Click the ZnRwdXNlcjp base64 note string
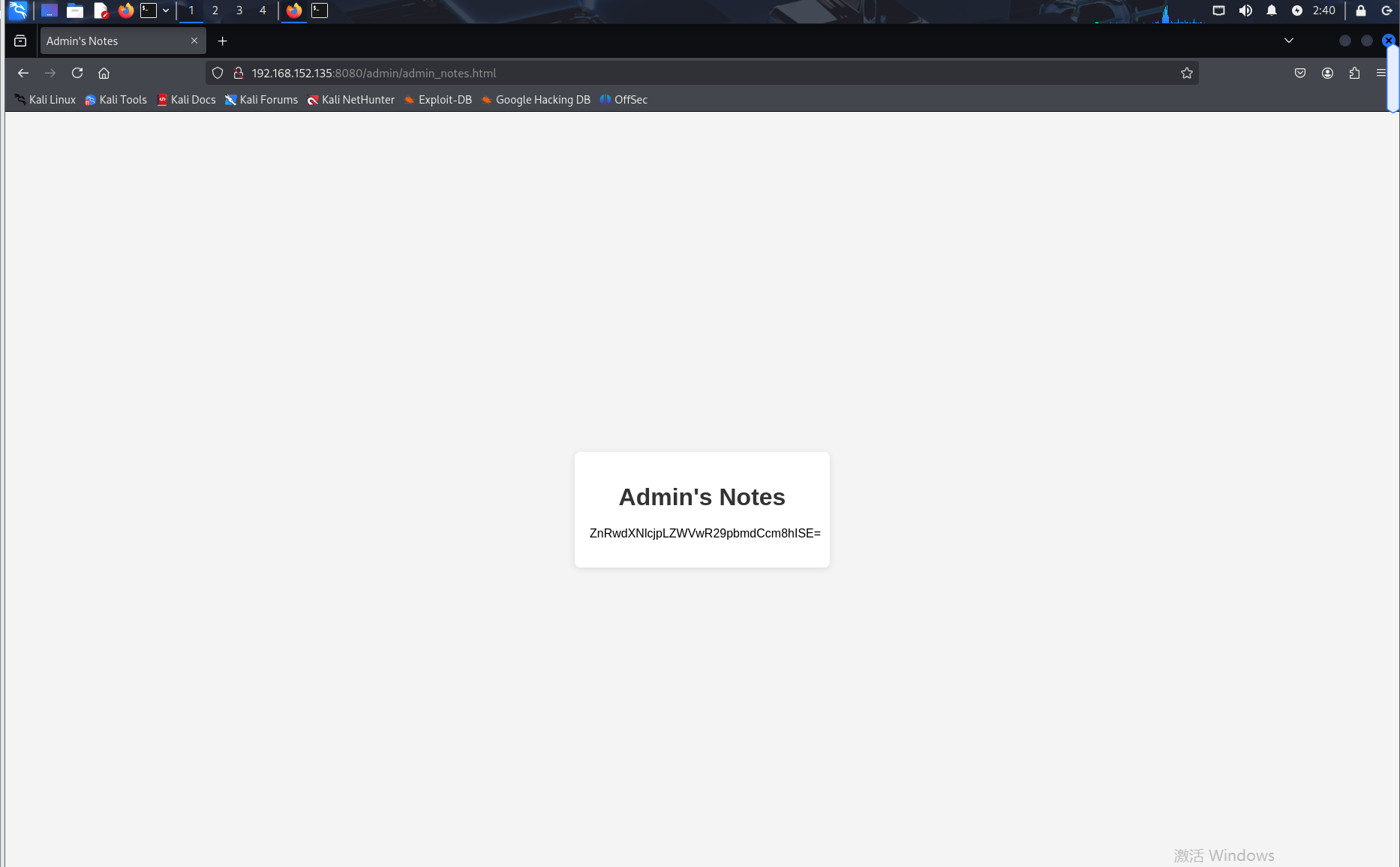Viewport: 1400px width, 867px height. 705,533
